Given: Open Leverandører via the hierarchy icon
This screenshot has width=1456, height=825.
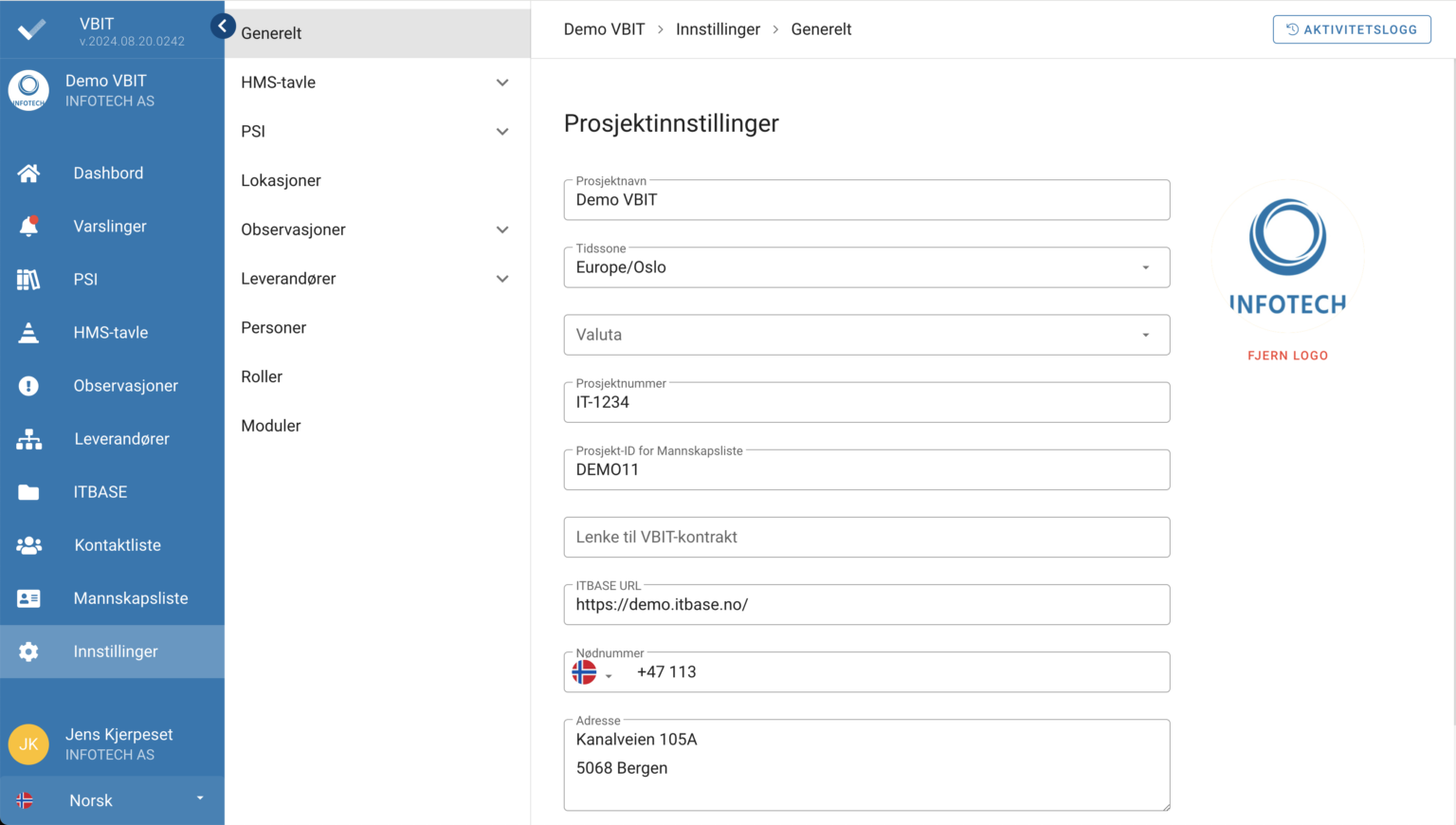Looking at the screenshot, I should [x=28, y=439].
